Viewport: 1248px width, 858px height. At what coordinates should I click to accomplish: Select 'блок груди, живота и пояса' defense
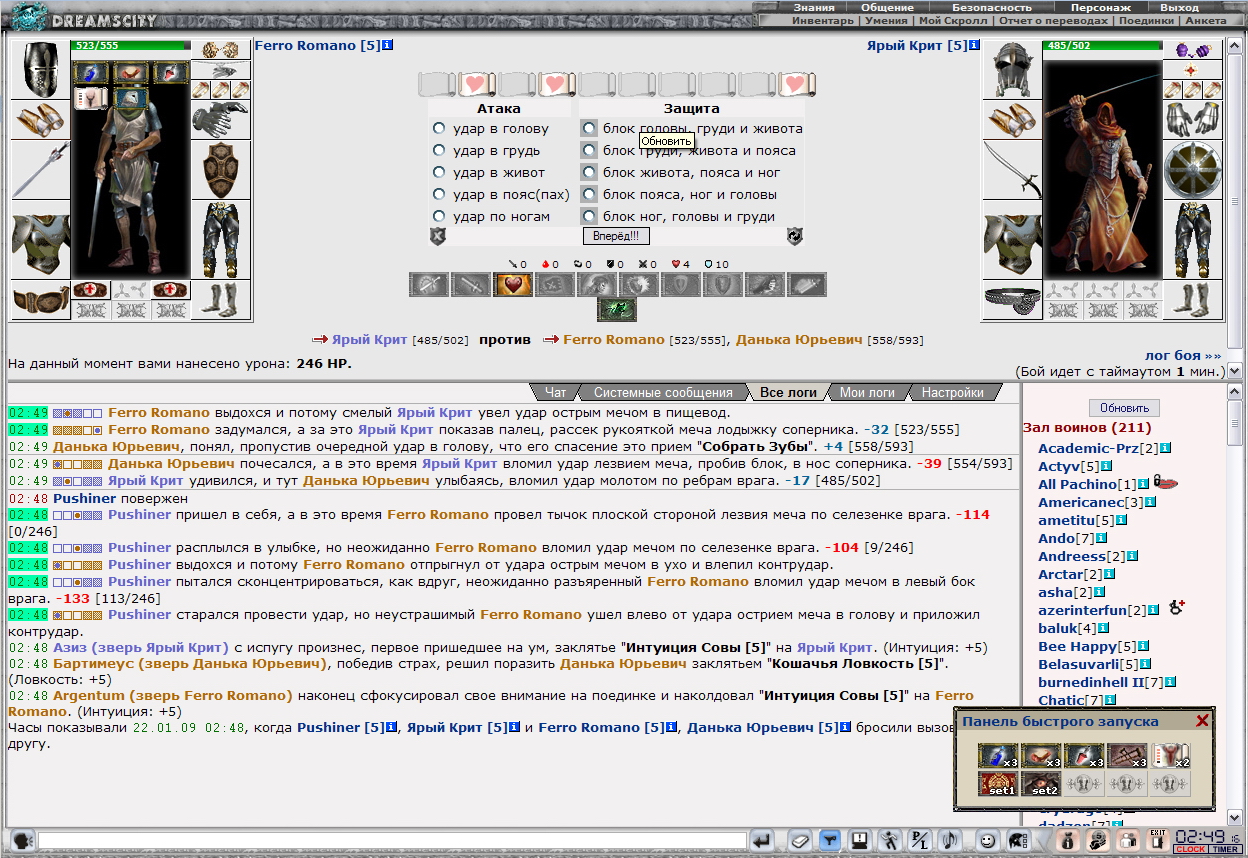coord(590,151)
